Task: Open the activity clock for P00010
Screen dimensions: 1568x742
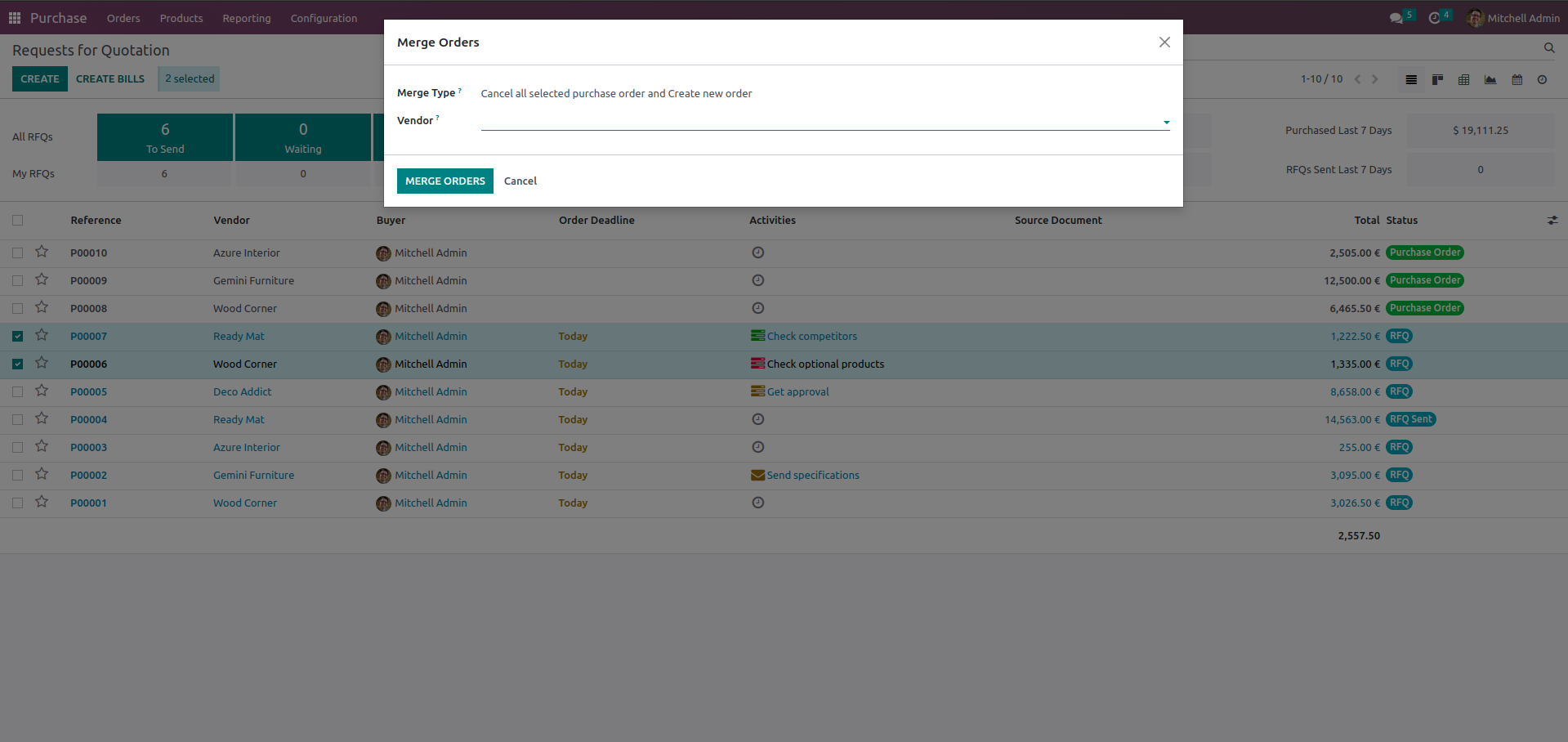Action: coord(758,253)
